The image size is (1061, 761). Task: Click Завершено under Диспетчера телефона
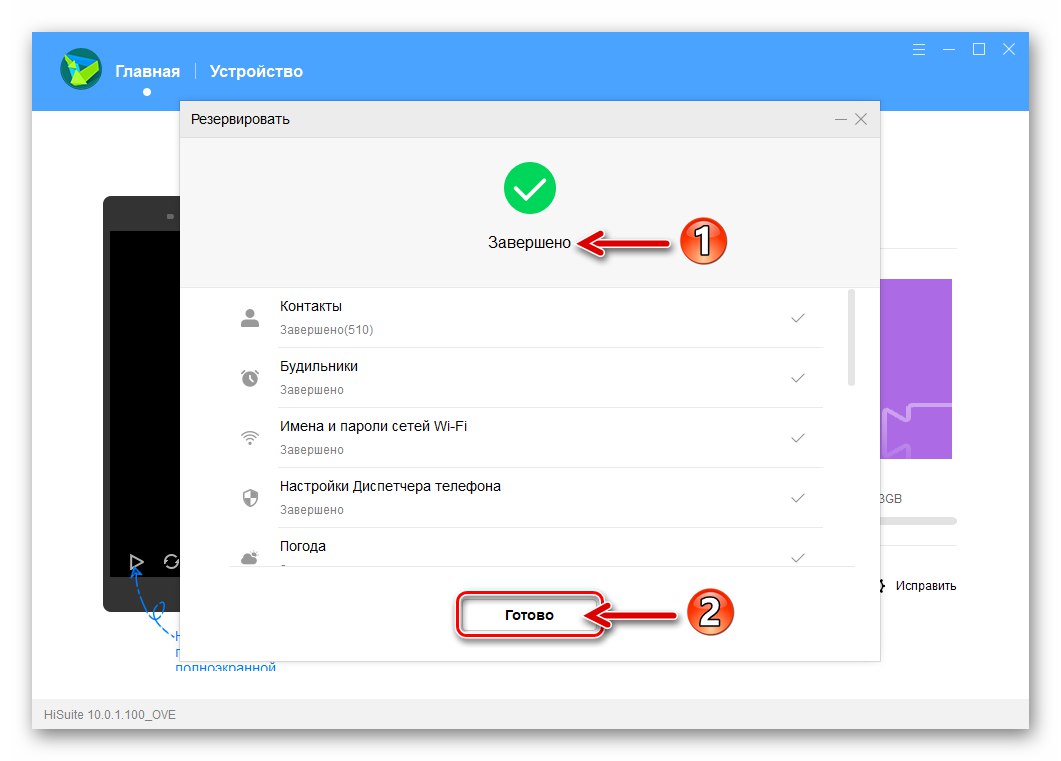[x=312, y=509]
